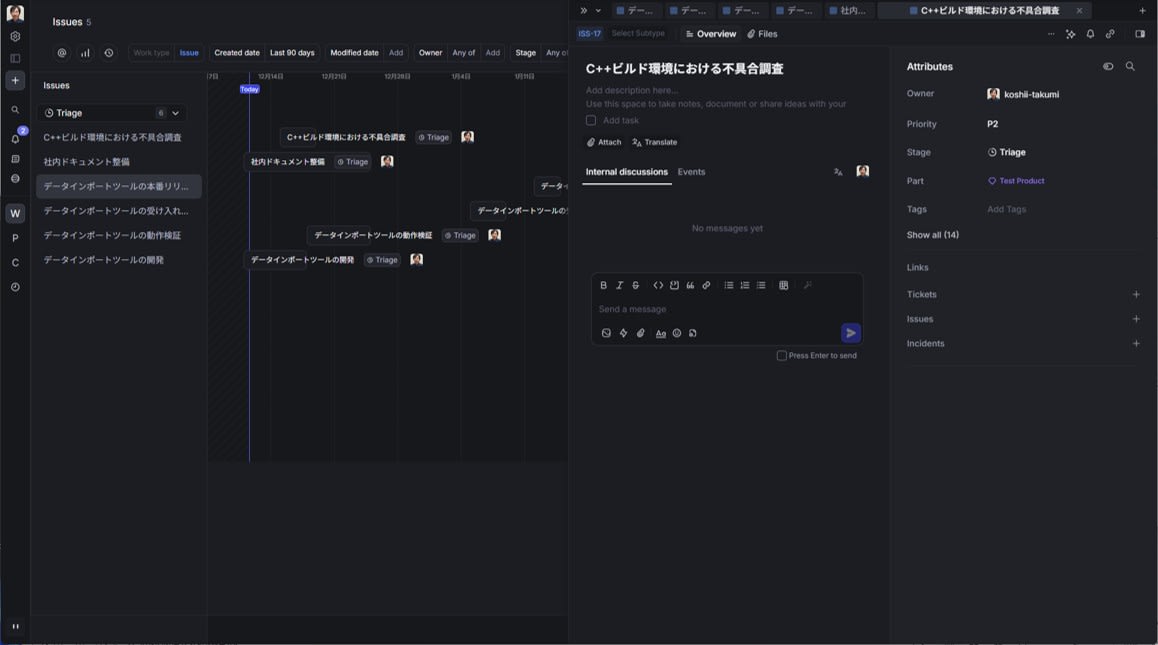Image resolution: width=1158 pixels, height=645 pixels.
Task: Open the settings gear in left sidebar
Action: (15, 36)
